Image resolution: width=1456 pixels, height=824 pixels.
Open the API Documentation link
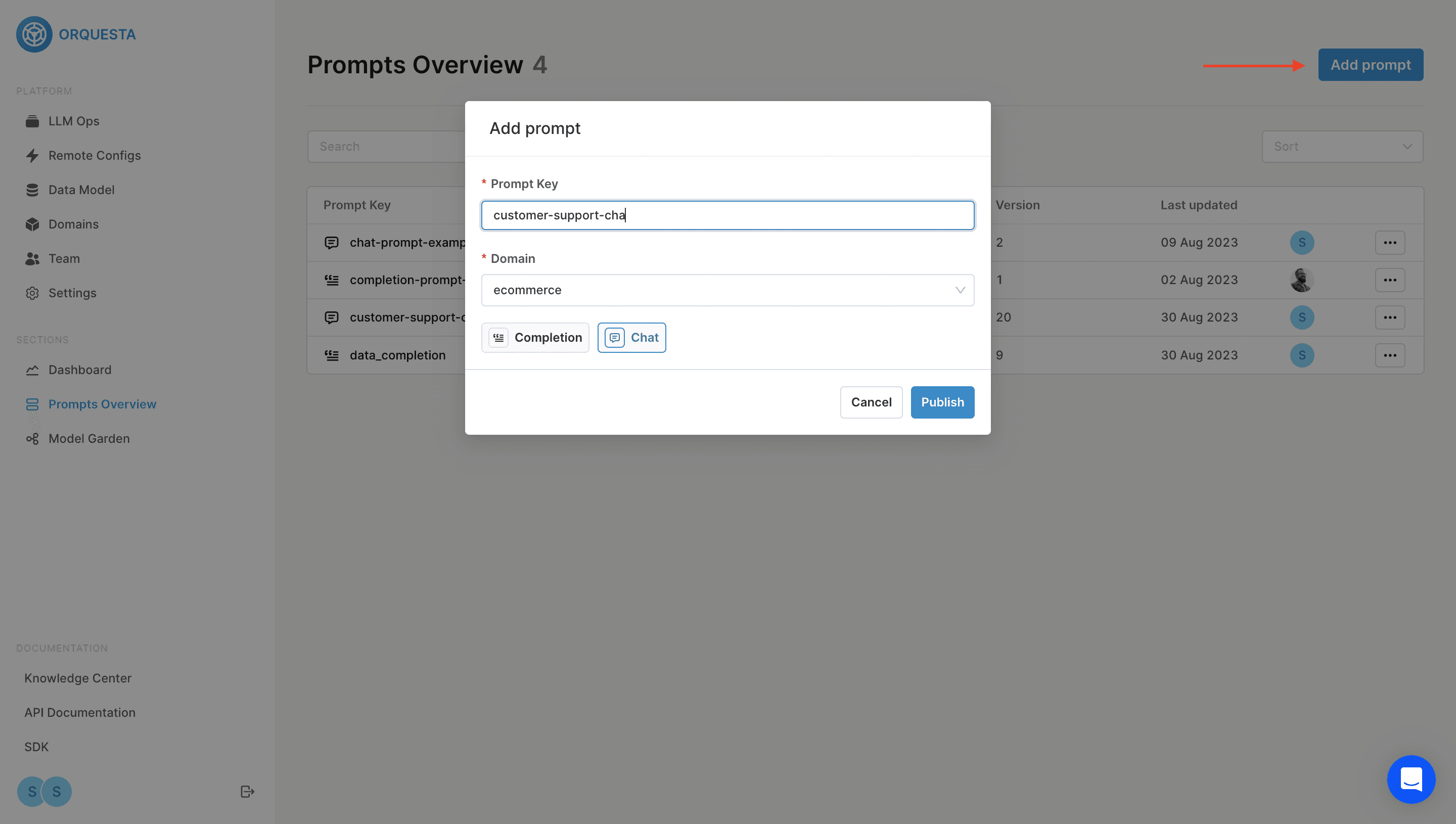coord(80,712)
